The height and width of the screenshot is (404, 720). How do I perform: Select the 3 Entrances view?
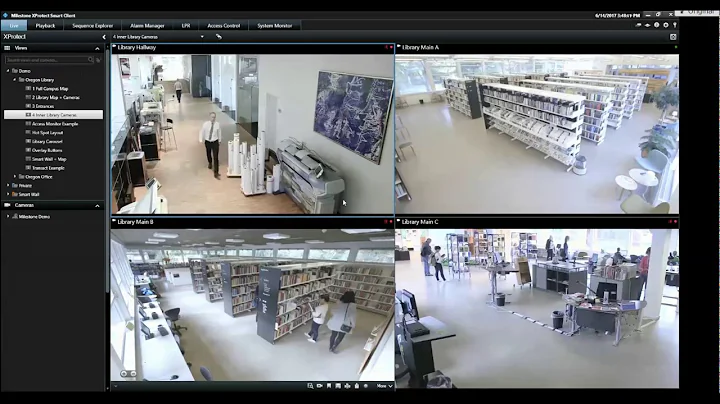(43, 106)
